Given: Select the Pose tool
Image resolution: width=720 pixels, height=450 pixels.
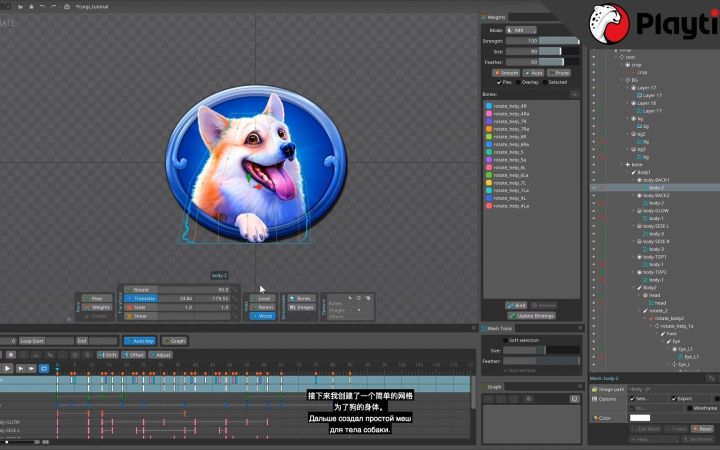Looking at the screenshot, I should pyautogui.click(x=97, y=298).
